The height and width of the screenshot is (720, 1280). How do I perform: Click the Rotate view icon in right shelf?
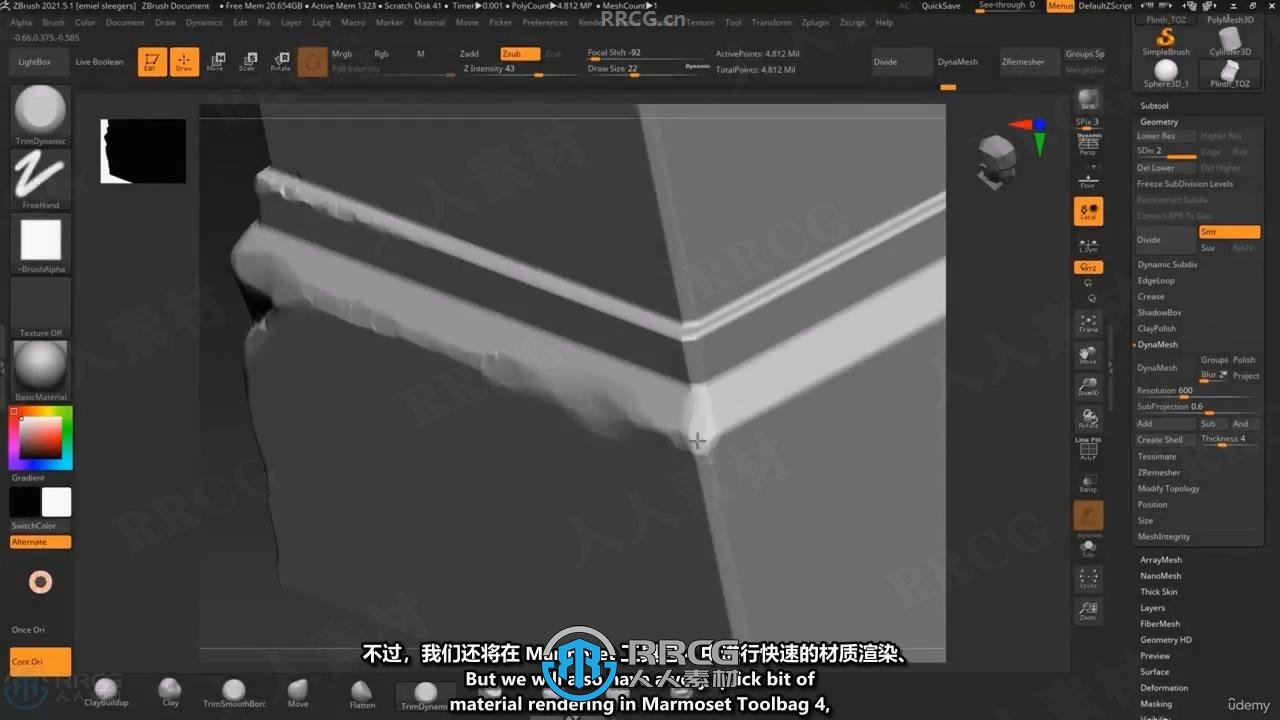(1088, 419)
